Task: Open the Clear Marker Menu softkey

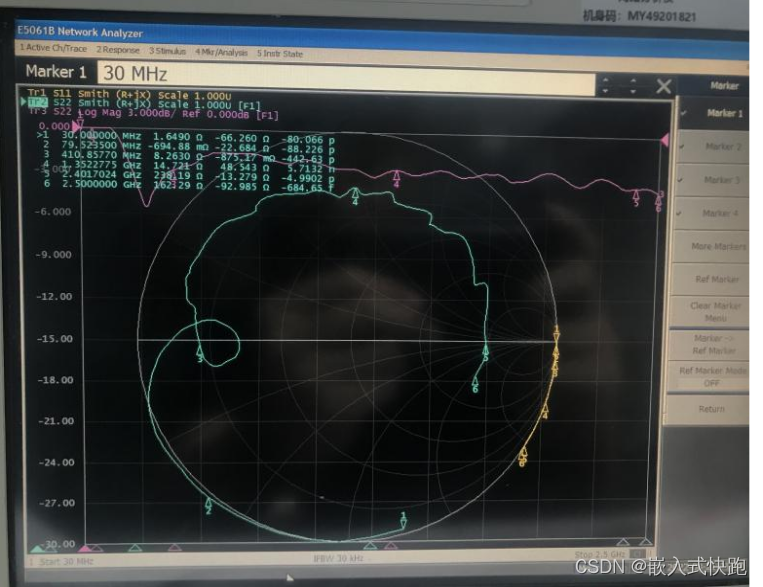Action: 709,312
